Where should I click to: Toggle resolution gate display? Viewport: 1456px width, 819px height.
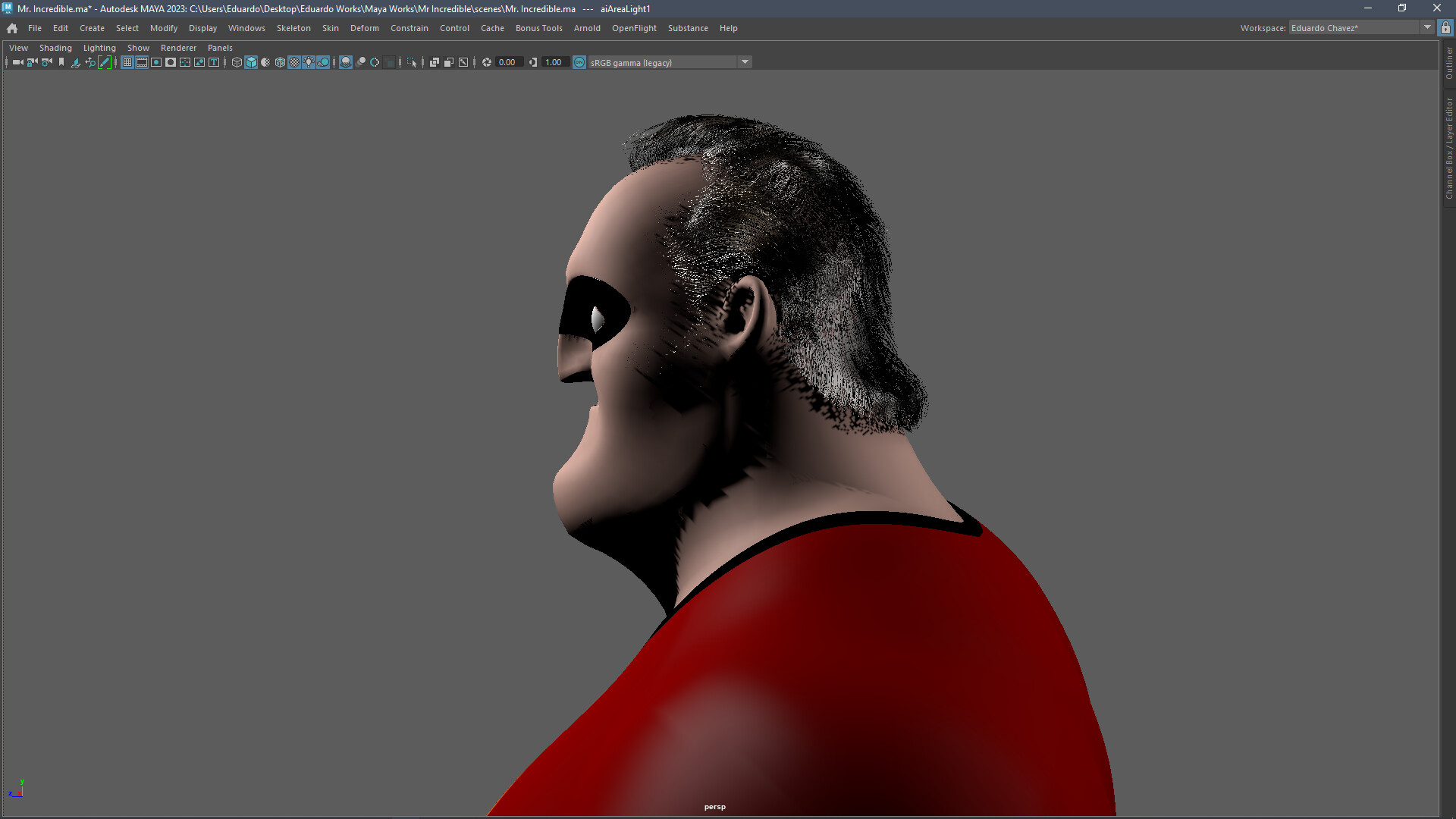(x=156, y=62)
